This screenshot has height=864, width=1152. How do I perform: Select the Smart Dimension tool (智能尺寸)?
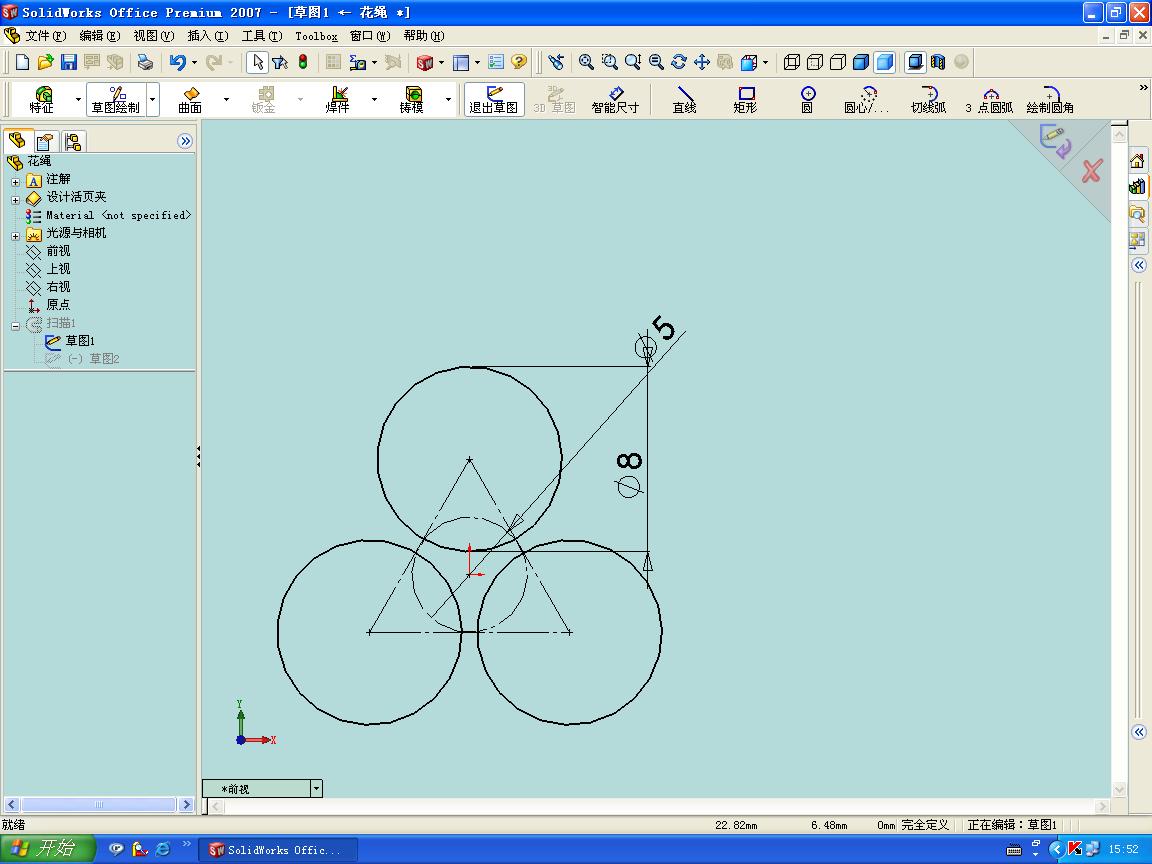tap(616, 99)
